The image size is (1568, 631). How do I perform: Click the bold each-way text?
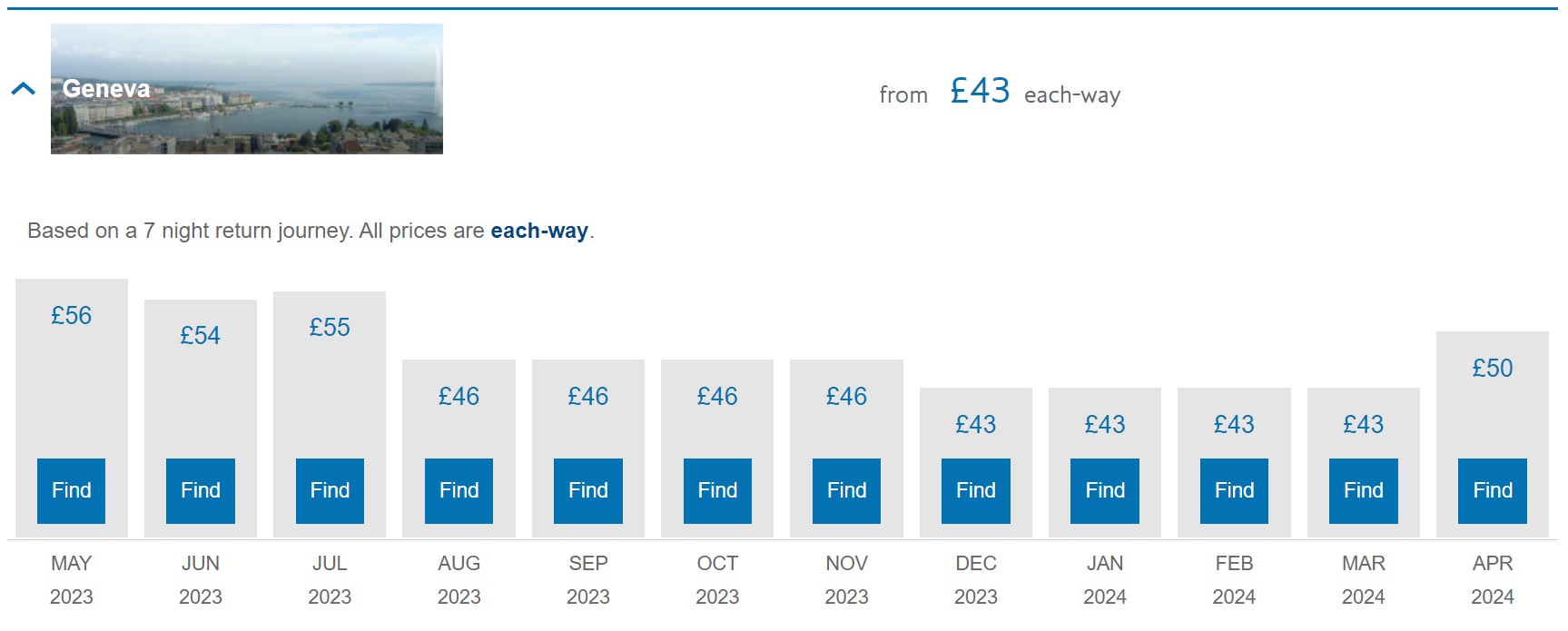pyautogui.click(x=539, y=232)
